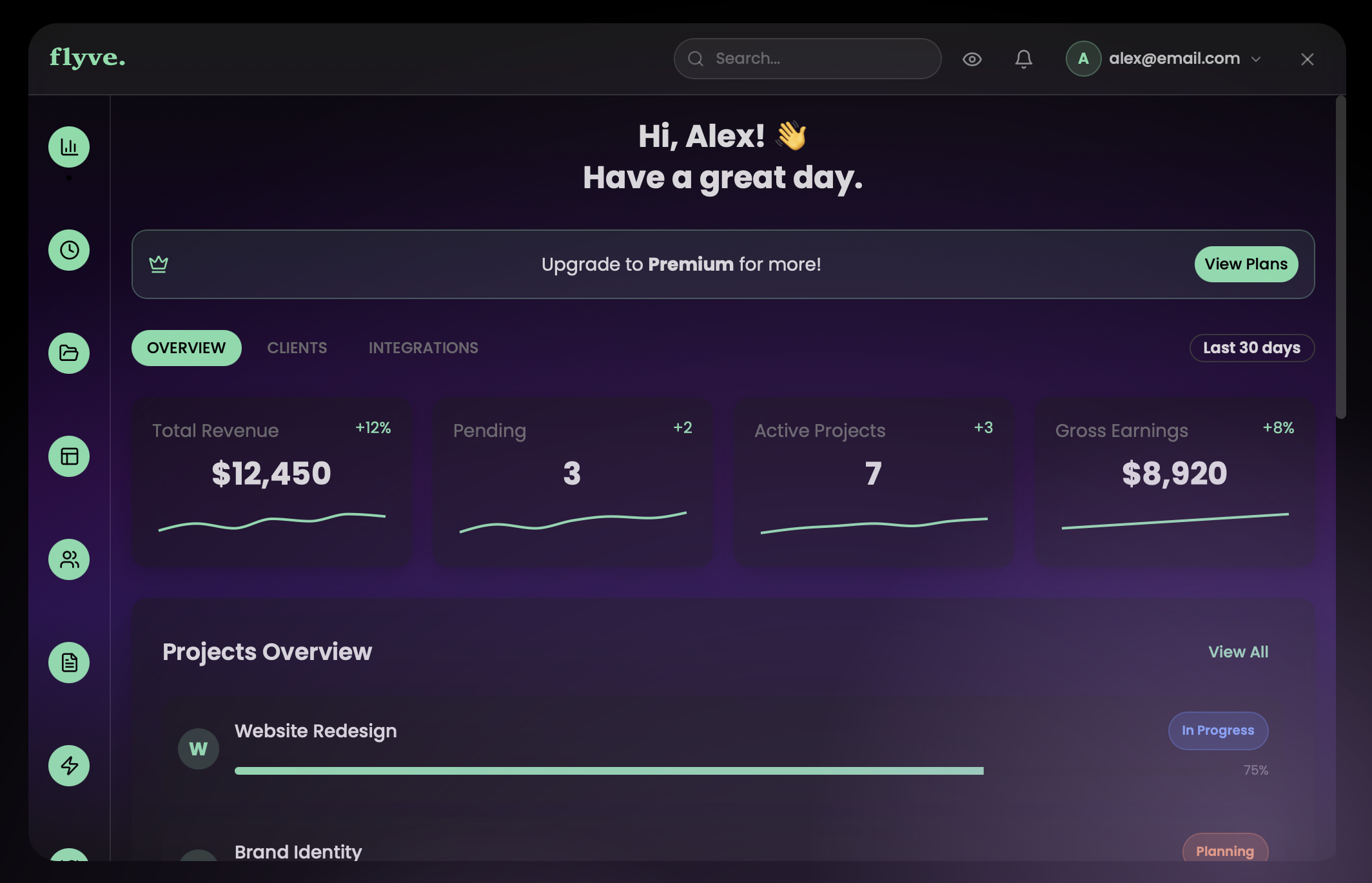Click the avatar circle labeled A
Image resolution: width=1372 pixels, height=883 pixels.
point(1084,58)
